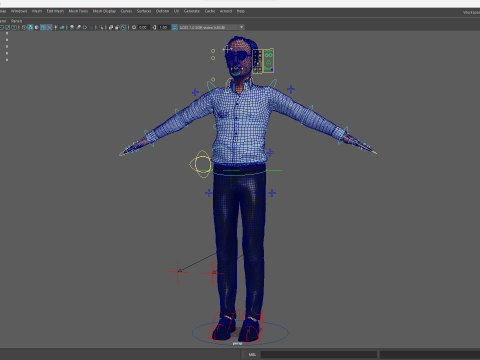Switch viewport to Wireframe shading icon
This screenshot has height=360, width=480.
pos(24,27)
